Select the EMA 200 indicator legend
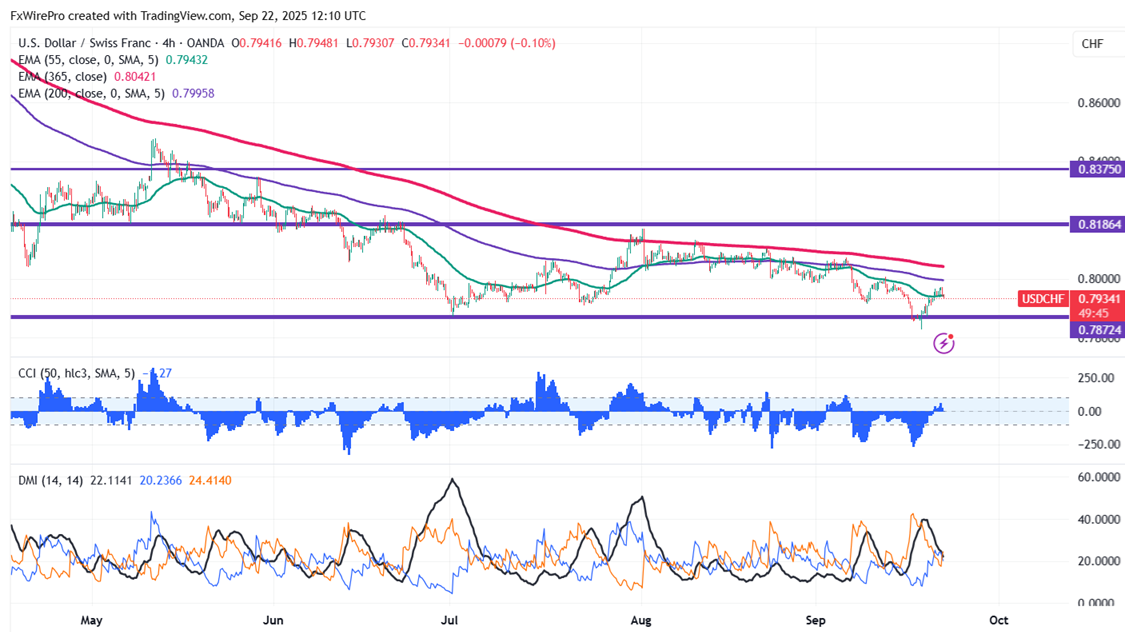 tap(91, 93)
